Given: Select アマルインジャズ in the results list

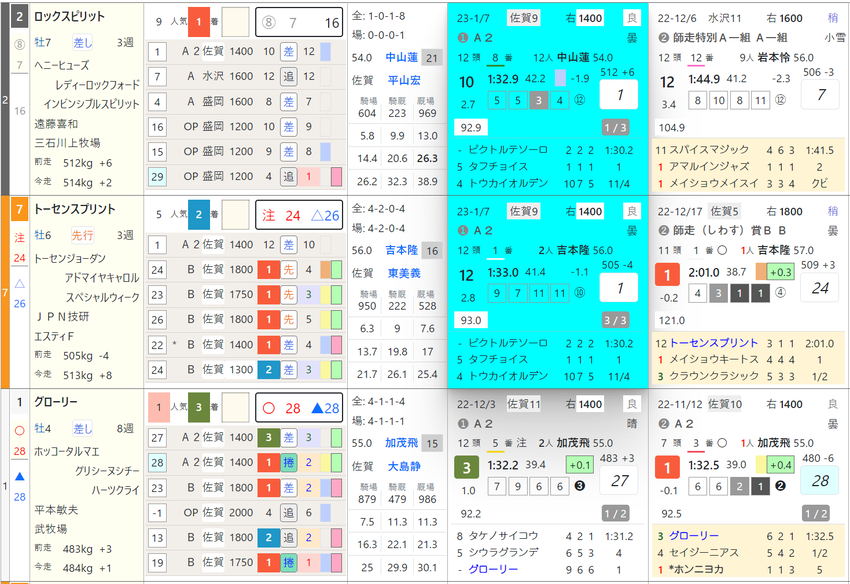Looking at the screenshot, I should tap(709, 166).
